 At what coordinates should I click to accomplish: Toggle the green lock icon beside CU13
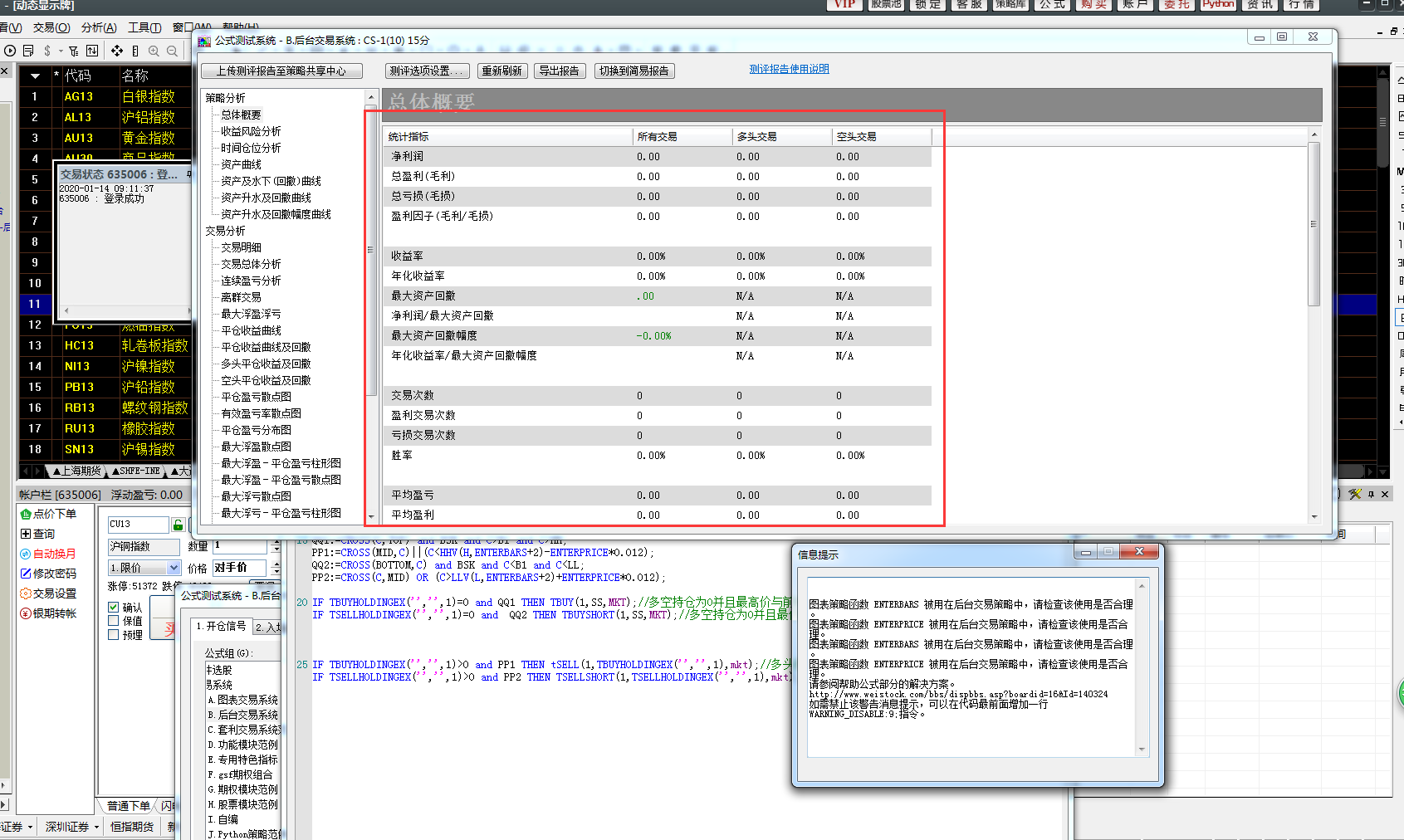[178, 525]
